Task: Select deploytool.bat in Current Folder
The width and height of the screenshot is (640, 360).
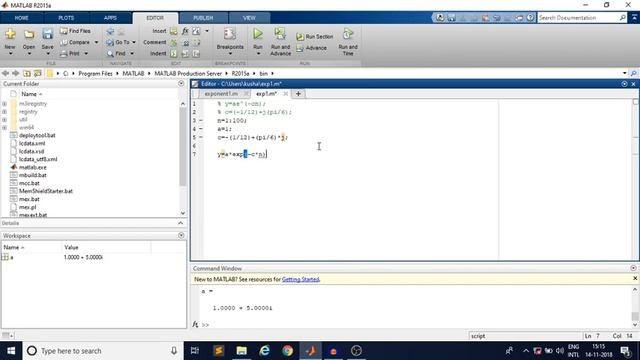Action: coord(37,136)
